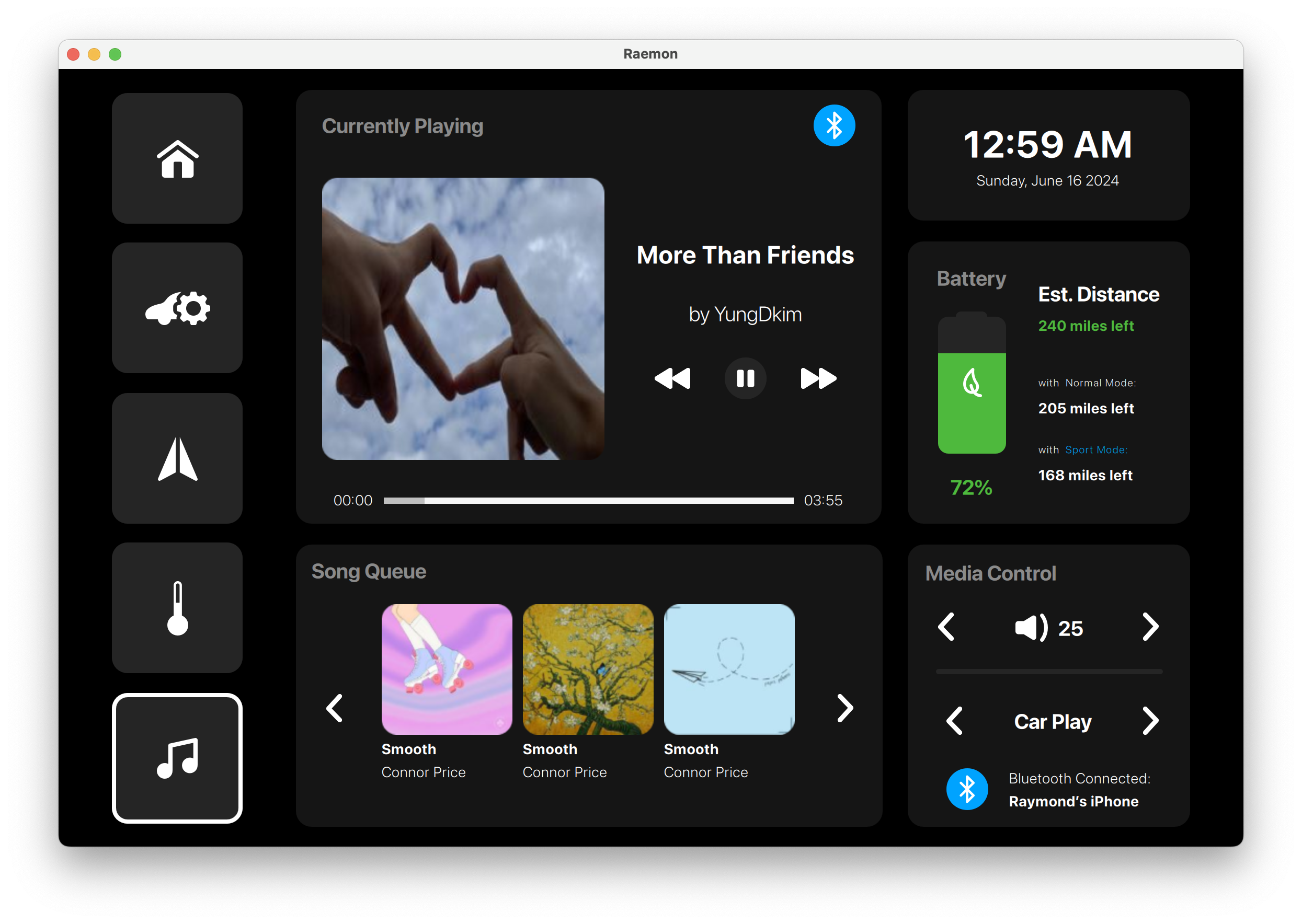Image resolution: width=1302 pixels, height=924 pixels.
Task: Click the 168 miles left value
Action: pos(1085,476)
